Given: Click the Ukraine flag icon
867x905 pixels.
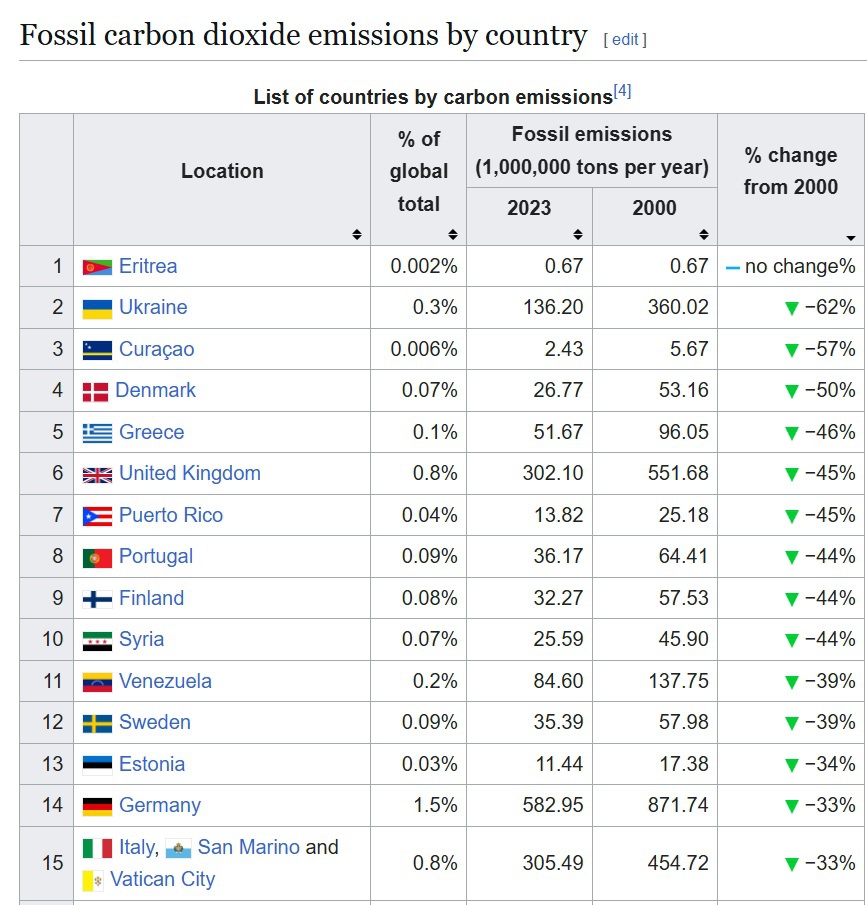Looking at the screenshot, I should tap(97, 308).
